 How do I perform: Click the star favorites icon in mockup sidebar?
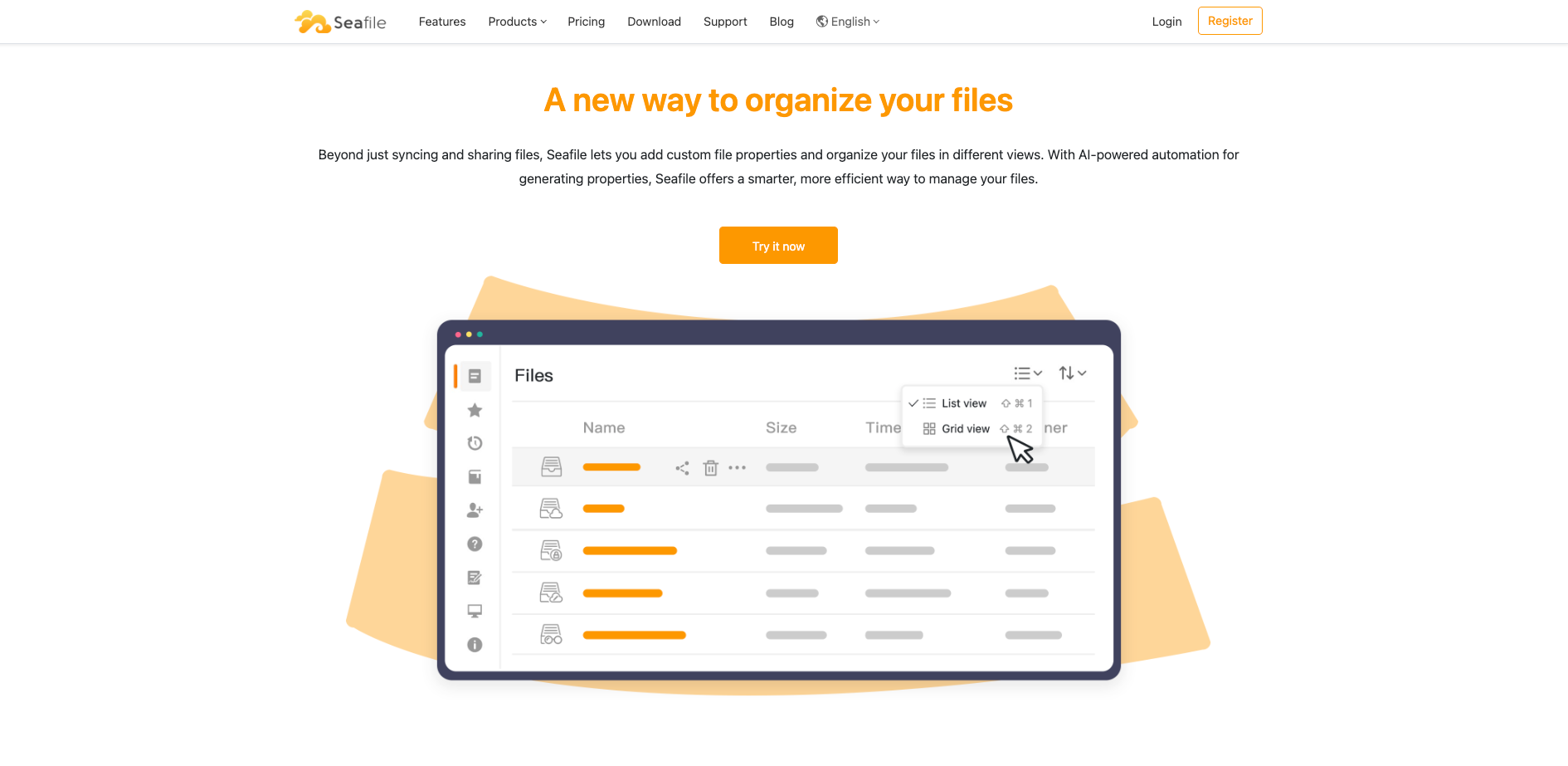(x=475, y=410)
